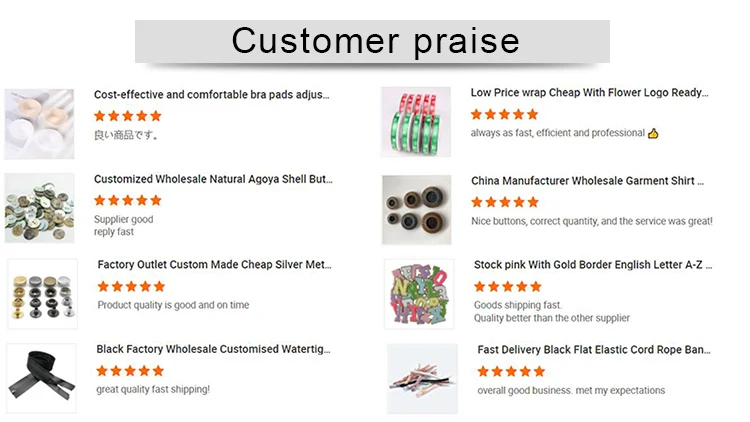This screenshot has height=422, width=750.
Task: Click the 'Customer praise' header banner
Action: pos(372,41)
